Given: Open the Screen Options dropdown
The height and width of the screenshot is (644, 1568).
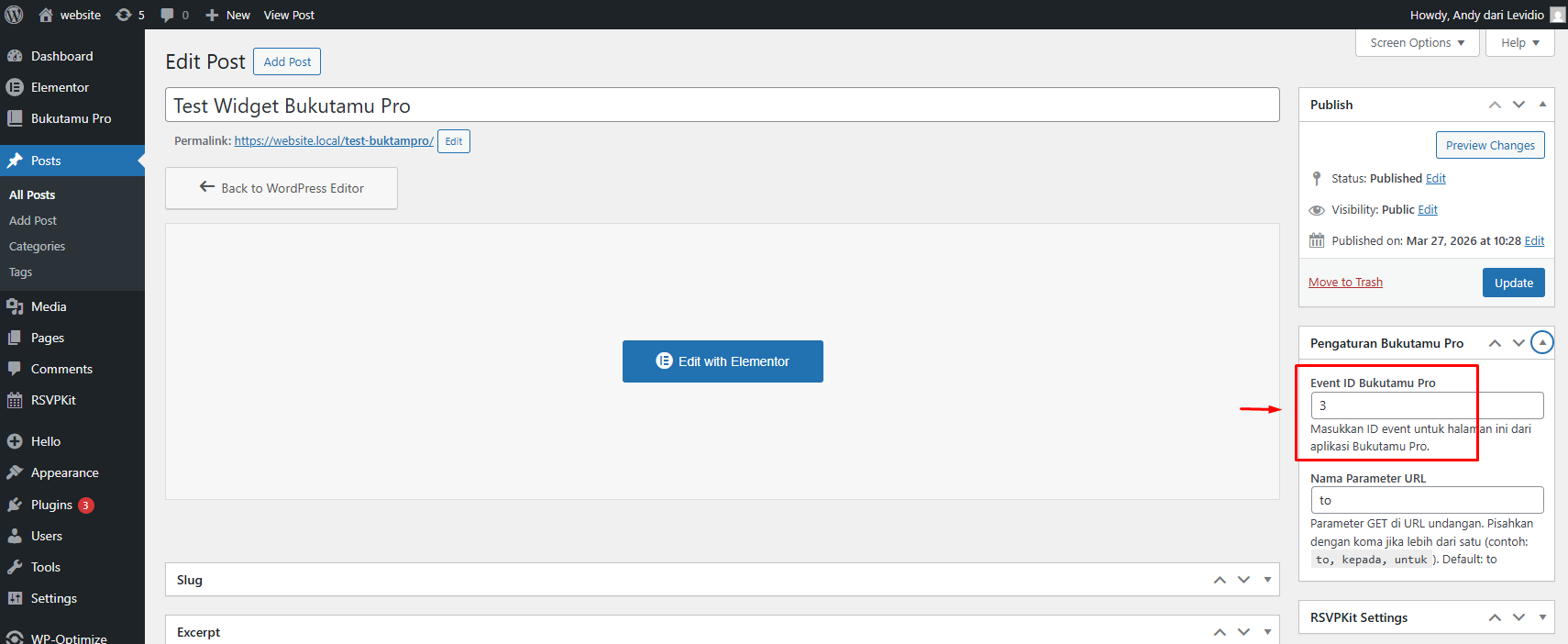Looking at the screenshot, I should (1418, 42).
